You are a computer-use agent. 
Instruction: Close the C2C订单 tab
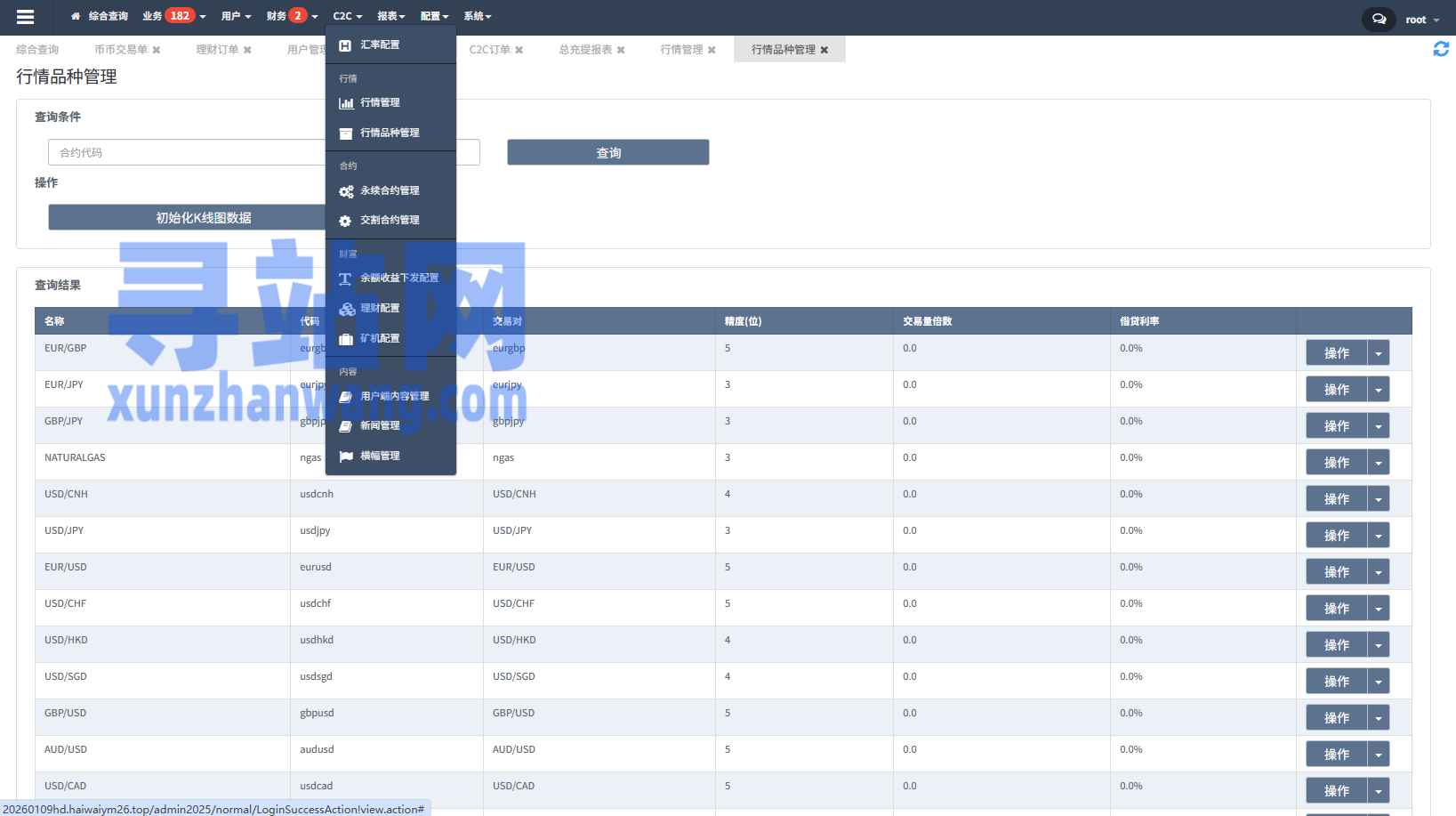(519, 50)
